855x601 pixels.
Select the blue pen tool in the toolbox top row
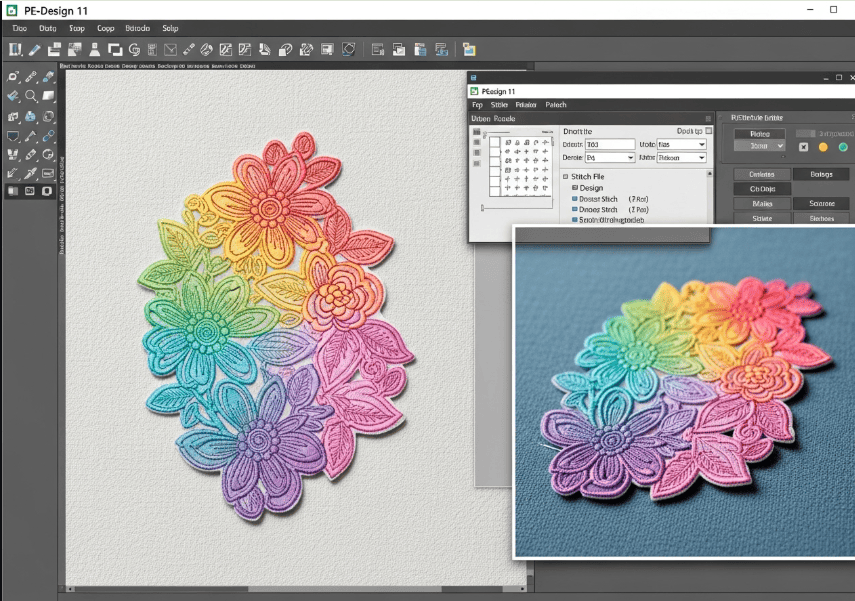(x=49, y=77)
